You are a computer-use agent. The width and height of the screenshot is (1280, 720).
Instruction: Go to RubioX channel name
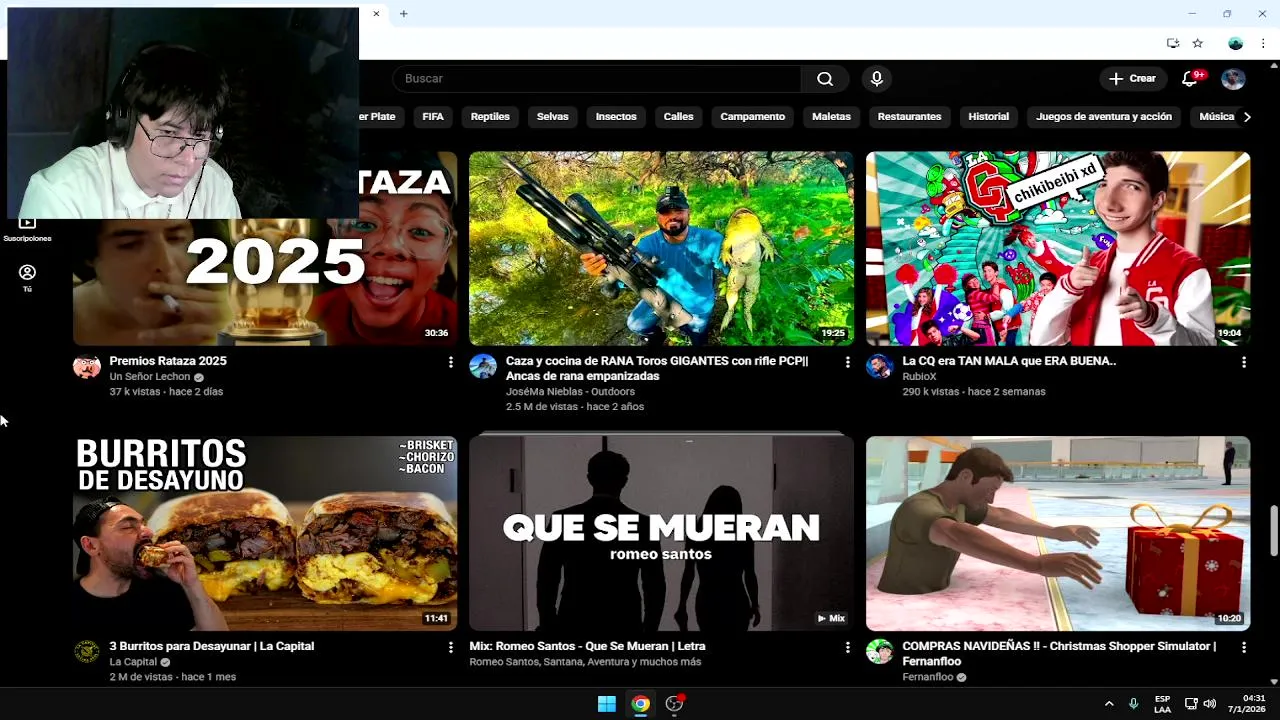point(919,377)
